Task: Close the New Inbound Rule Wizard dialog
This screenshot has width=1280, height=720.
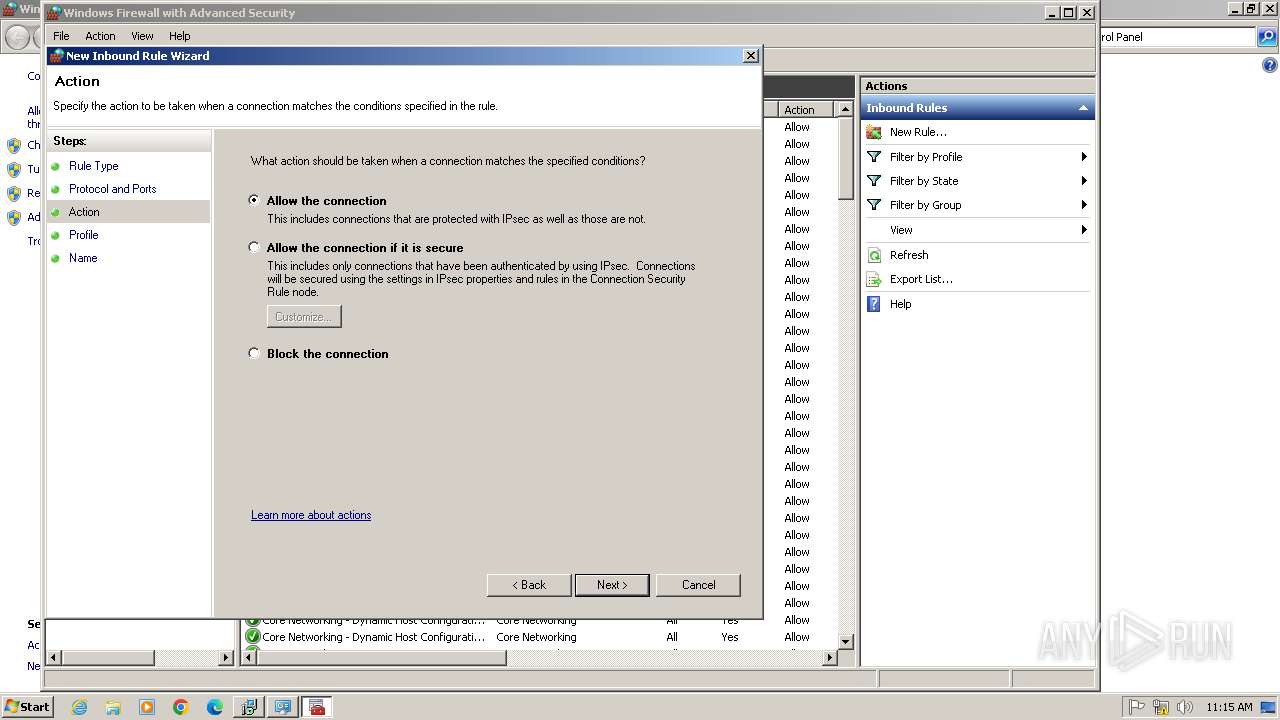Action: [x=751, y=56]
